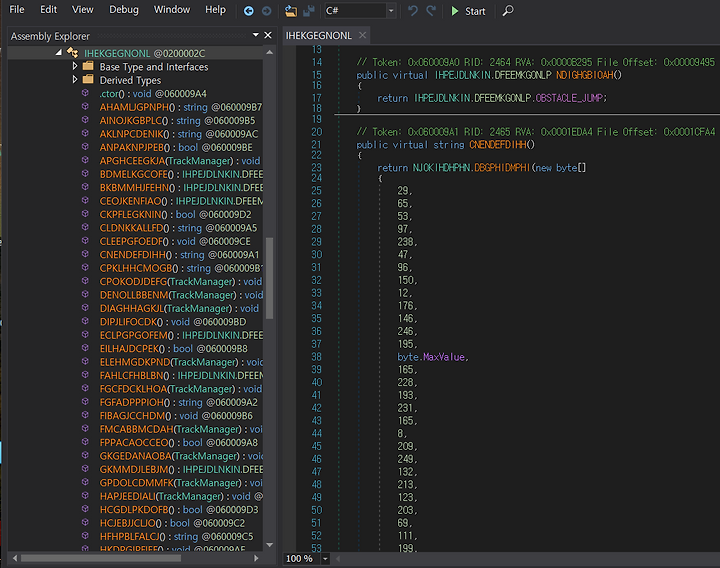The image size is (720, 568).
Task: Click method icon beside CEOJKENFIAO()
Action: pos(85,201)
